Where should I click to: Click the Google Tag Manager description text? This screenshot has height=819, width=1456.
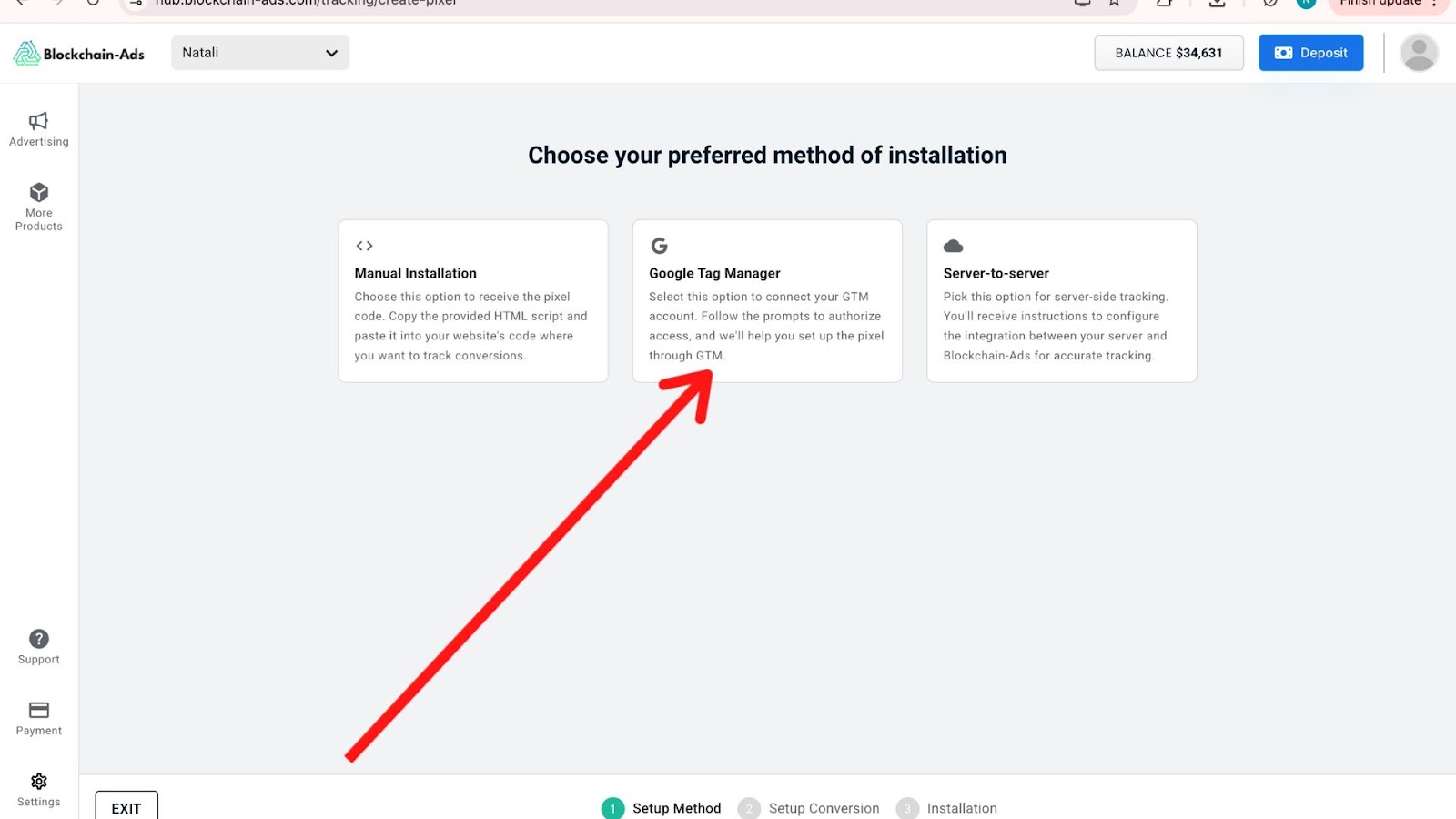[x=766, y=326]
